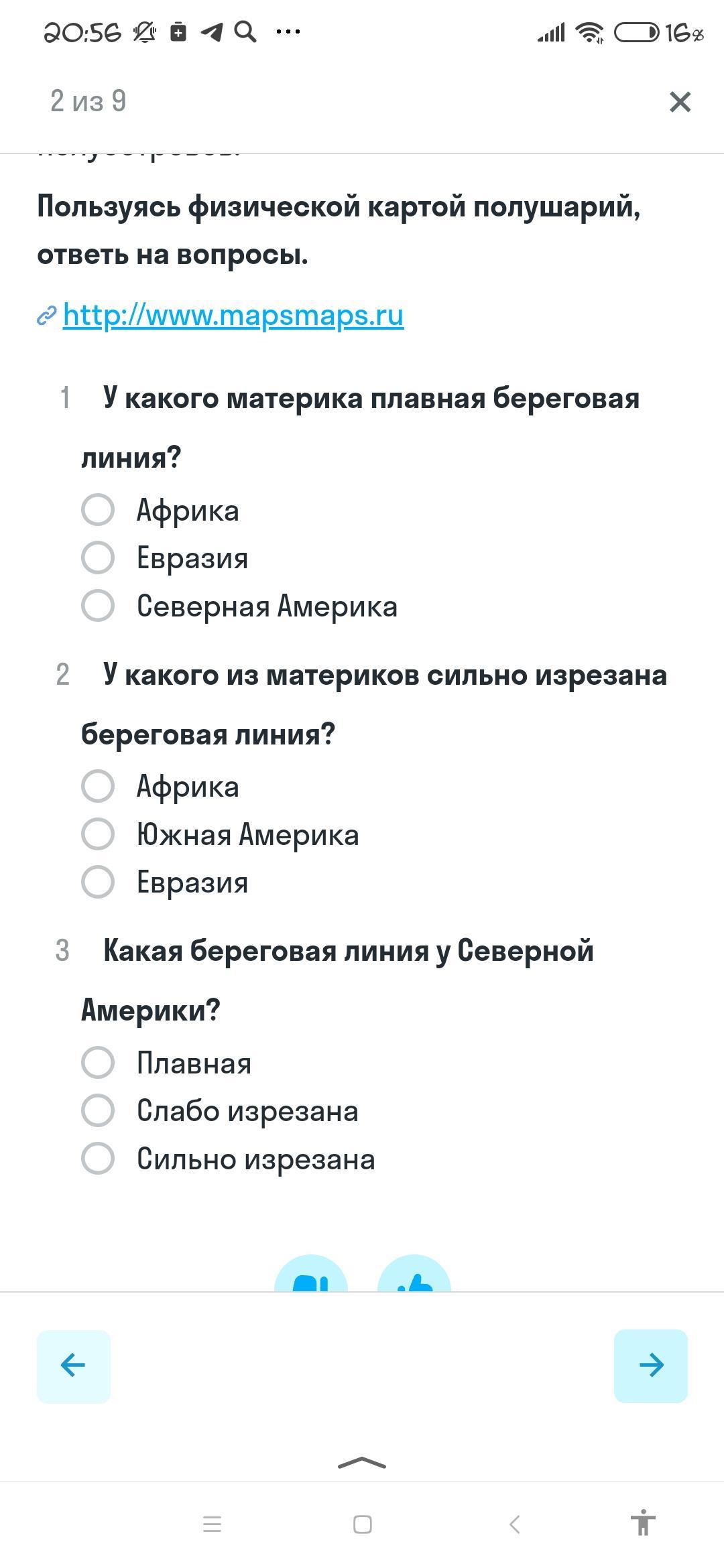
Task: Tap the thumbs-up feedback icon
Action: (414, 1277)
